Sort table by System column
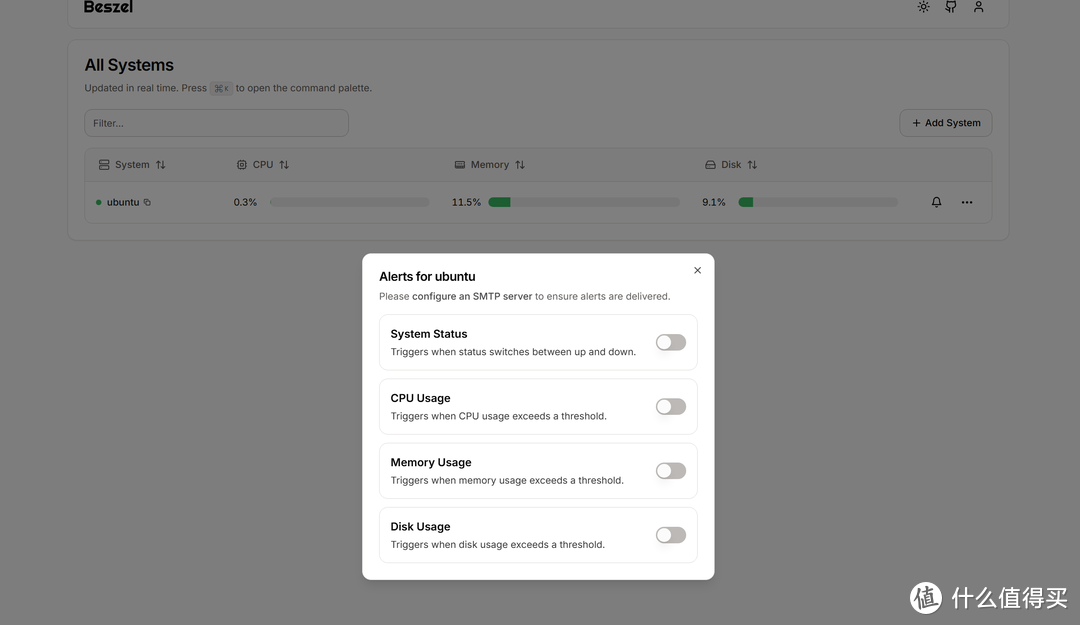Screen dimensions: 1080x625 (x=133, y=165)
